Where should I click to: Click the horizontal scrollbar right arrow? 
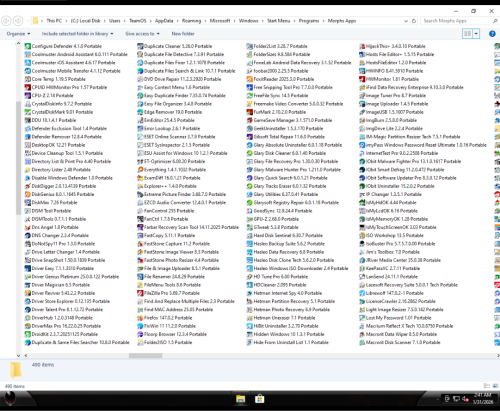tap(498, 356)
